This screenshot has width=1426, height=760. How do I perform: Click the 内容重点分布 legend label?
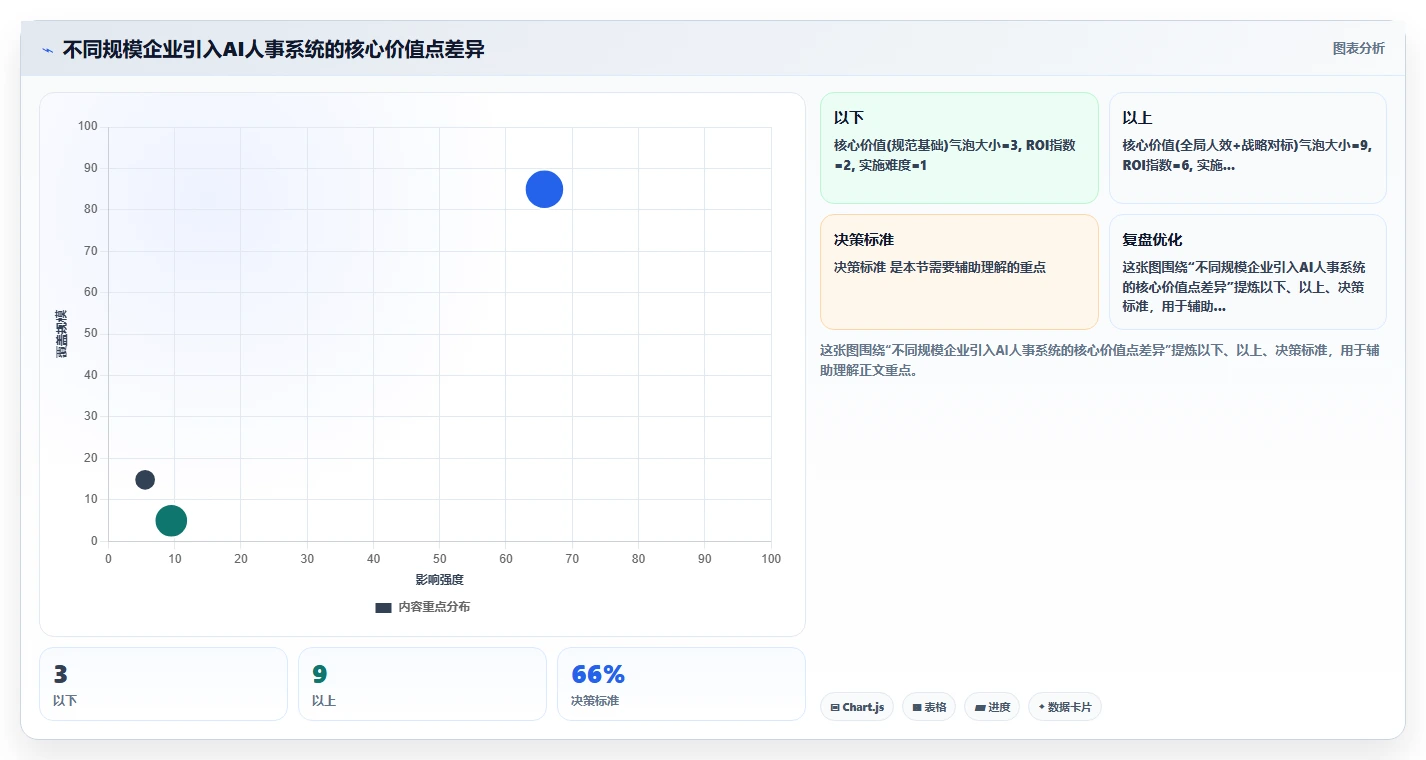click(434, 607)
